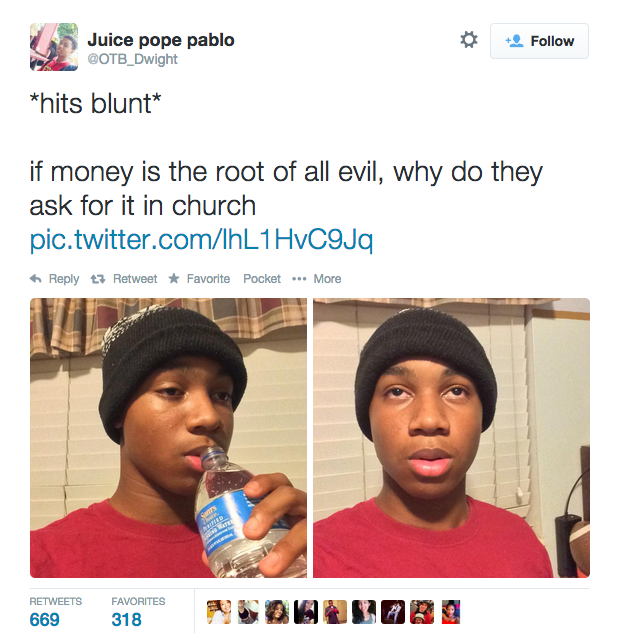Viewport: 623px width, 633px height.
Task: View the 318 favorites count
Action: (126, 619)
